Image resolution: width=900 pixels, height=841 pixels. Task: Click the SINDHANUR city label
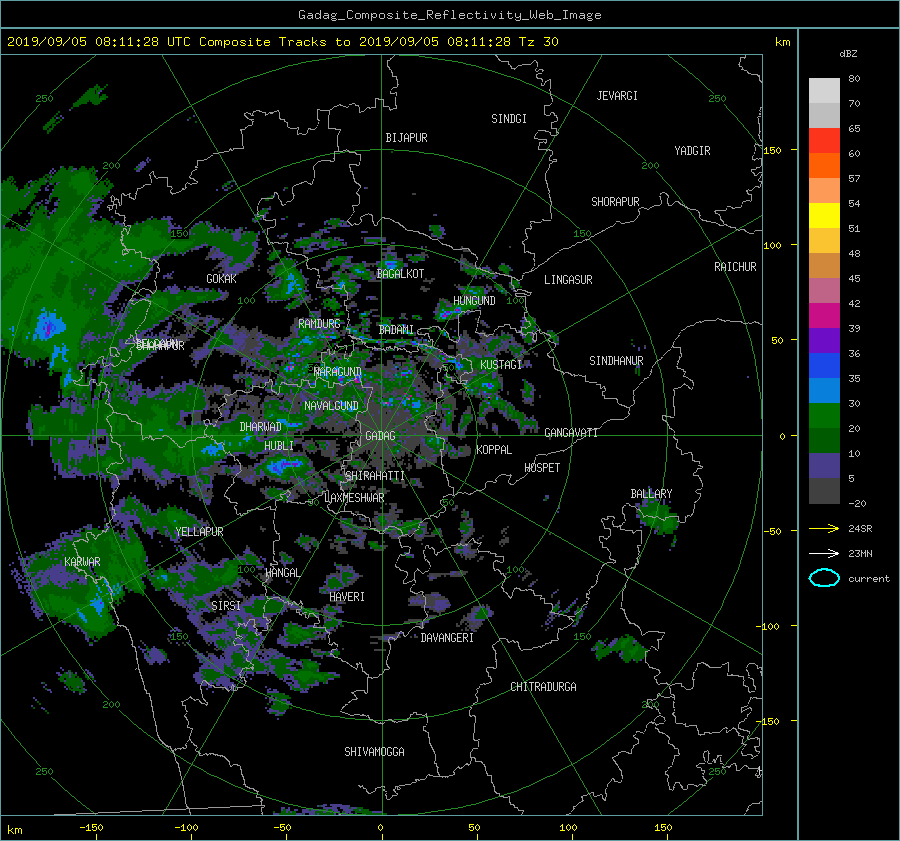click(x=616, y=361)
